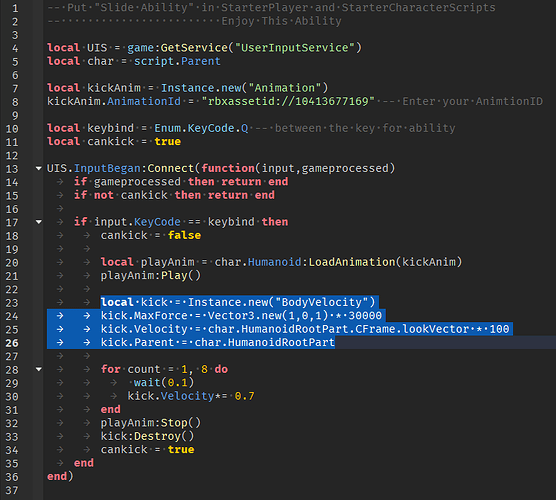Click line number 1 in gutter
556x500 pixels.
[x=15, y=8]
